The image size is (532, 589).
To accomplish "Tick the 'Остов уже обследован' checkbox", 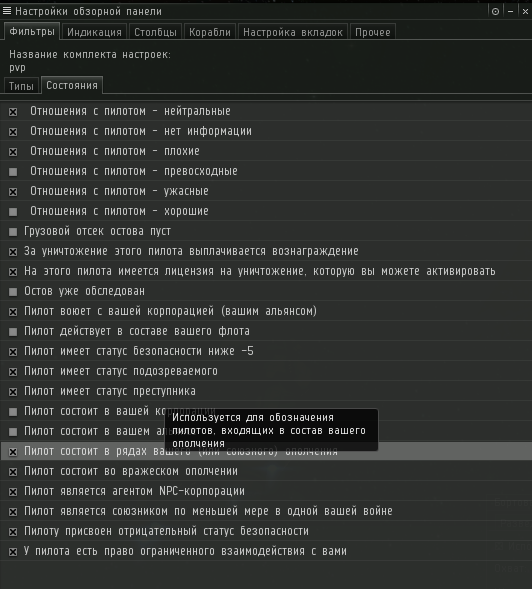I will [13, 292].
